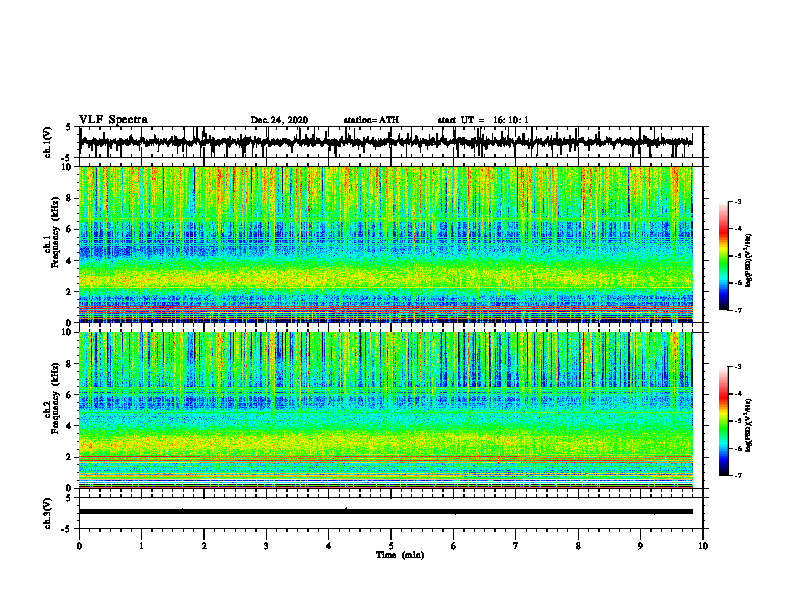Click the ch.3 flat black waveform trace

pos(385,512)
